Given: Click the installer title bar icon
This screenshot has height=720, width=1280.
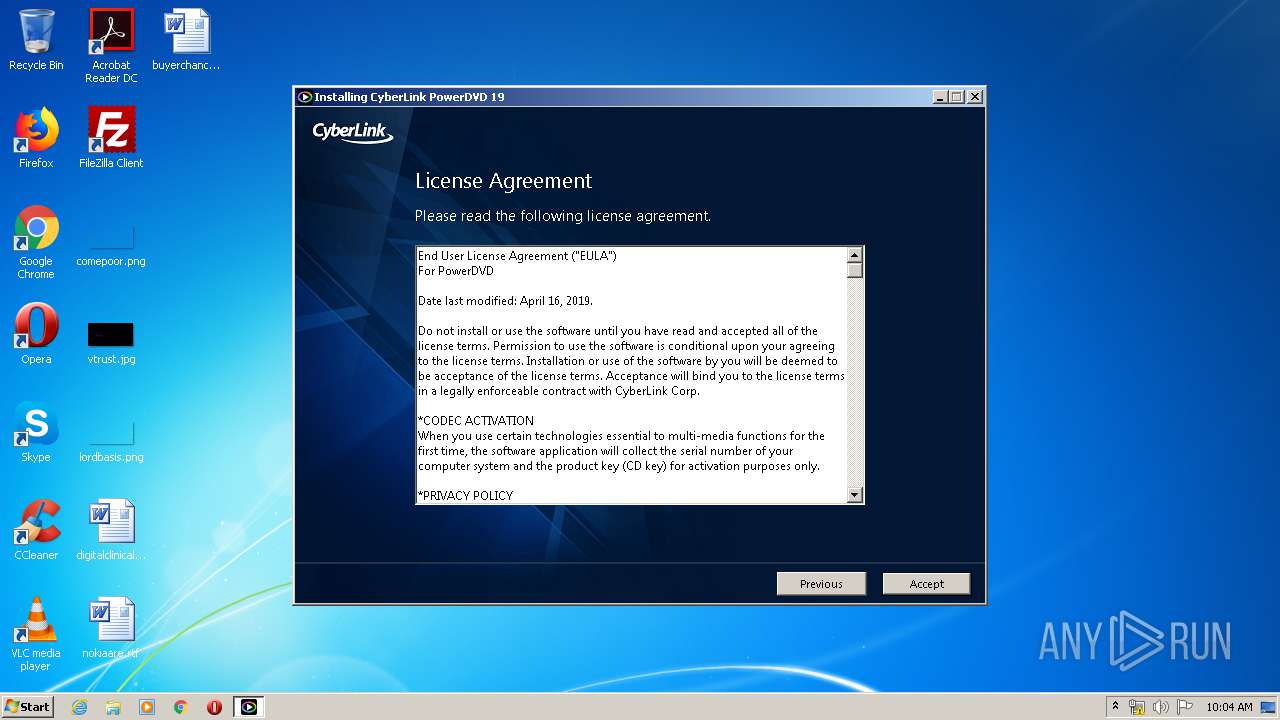Looking at the screenshot, I should [305, 97].
